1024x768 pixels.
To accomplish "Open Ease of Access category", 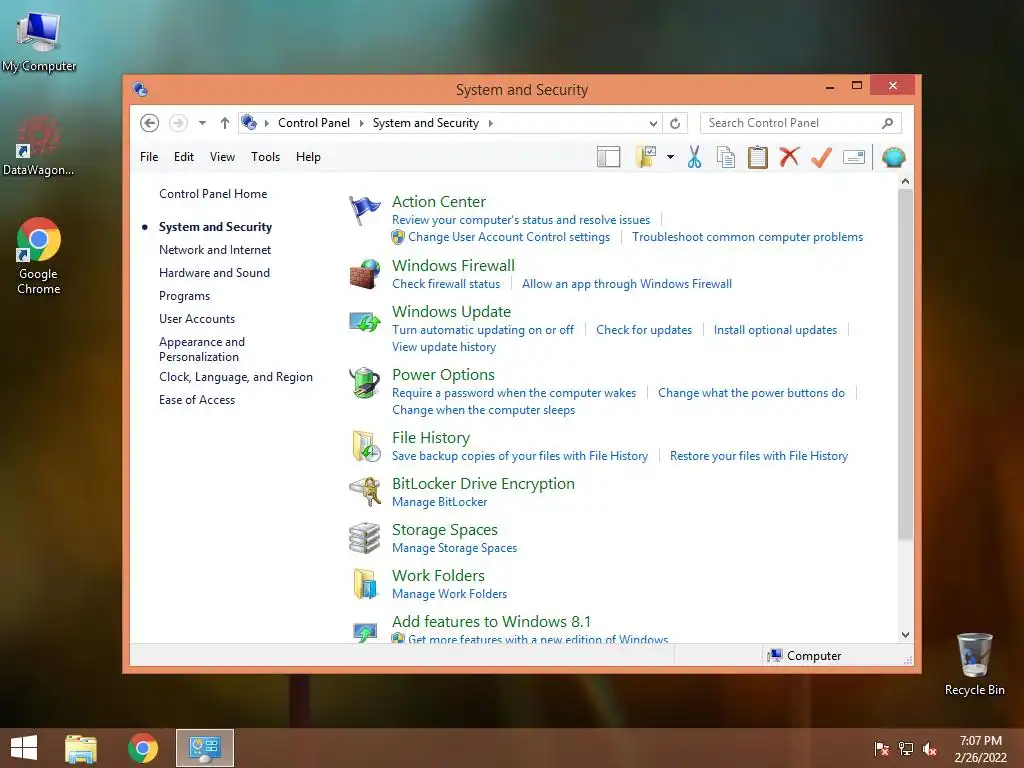I will (x=197, y=400).
